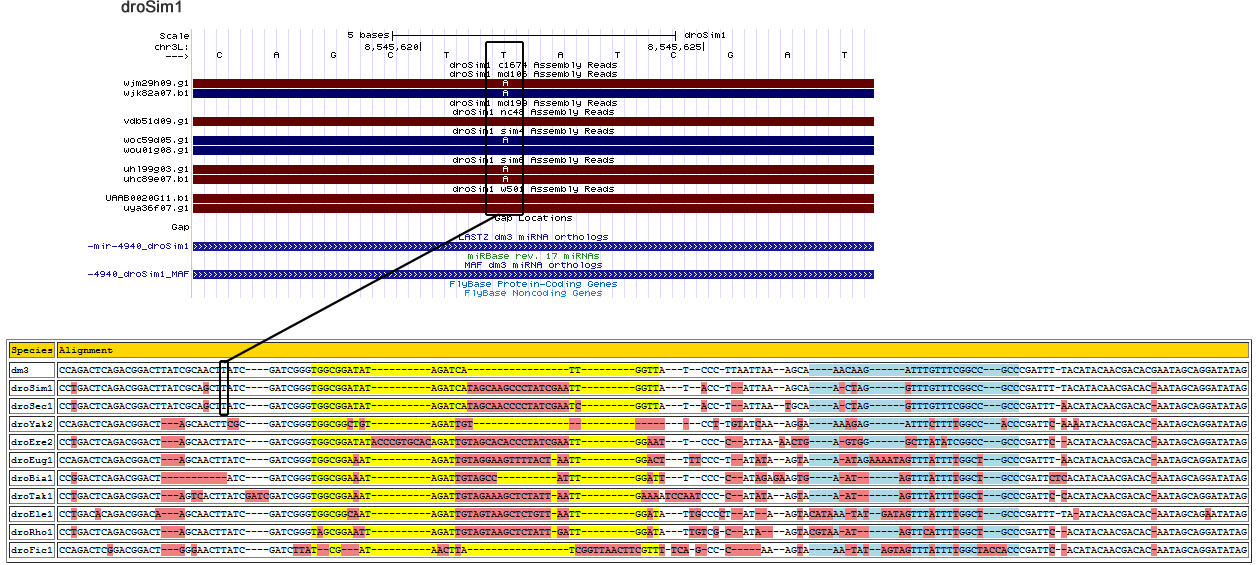
Task: Click the droSim1 sim4 Assembly Reads title
Action: 533,131
